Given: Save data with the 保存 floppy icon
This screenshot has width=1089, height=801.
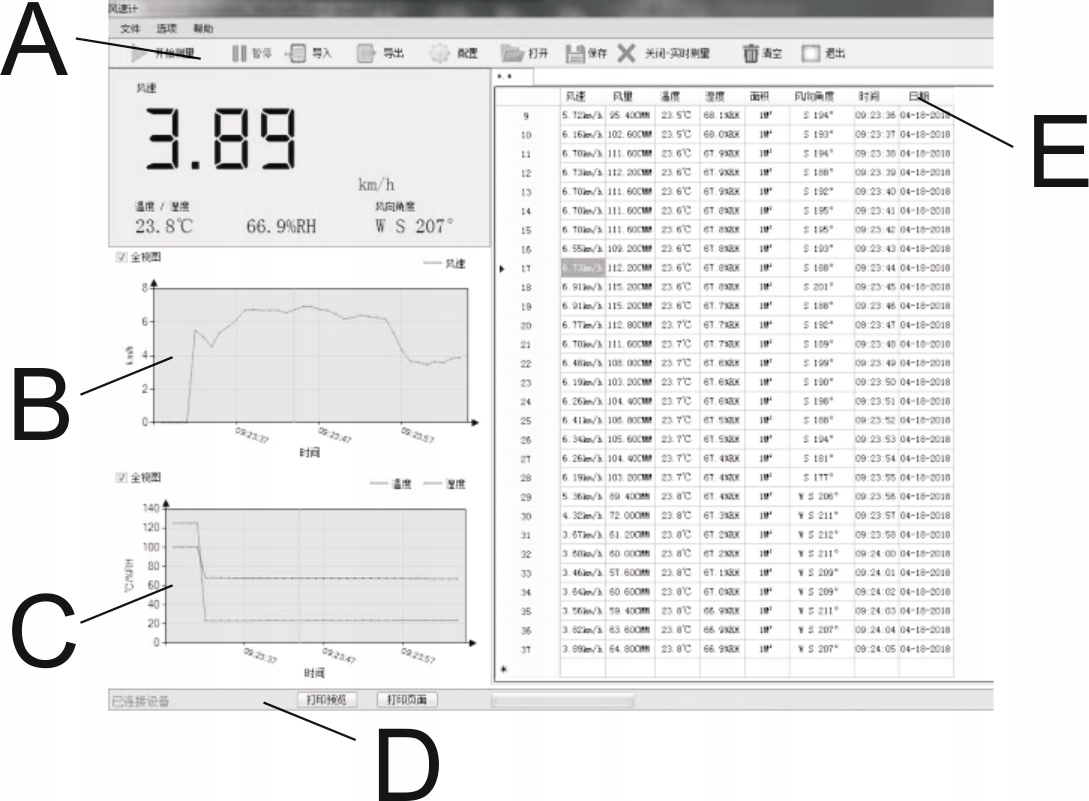Looking at the screenshot, I should click(575, 53).
